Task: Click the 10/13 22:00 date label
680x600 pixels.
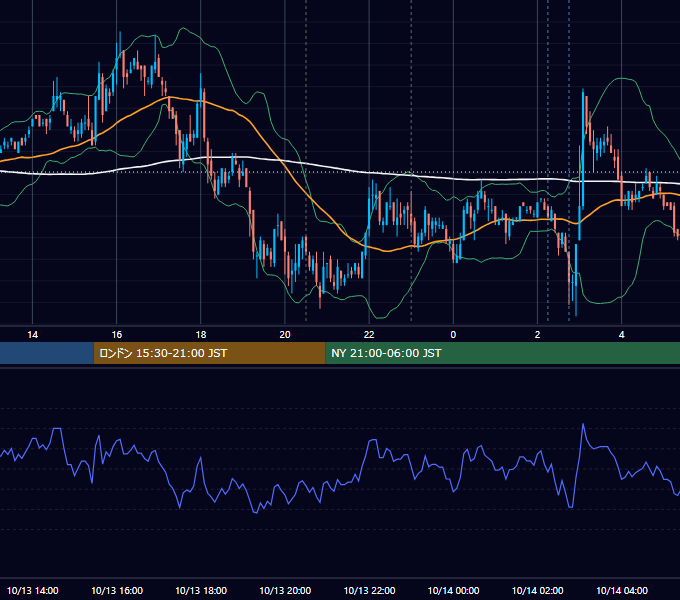Action: [369, 590]
